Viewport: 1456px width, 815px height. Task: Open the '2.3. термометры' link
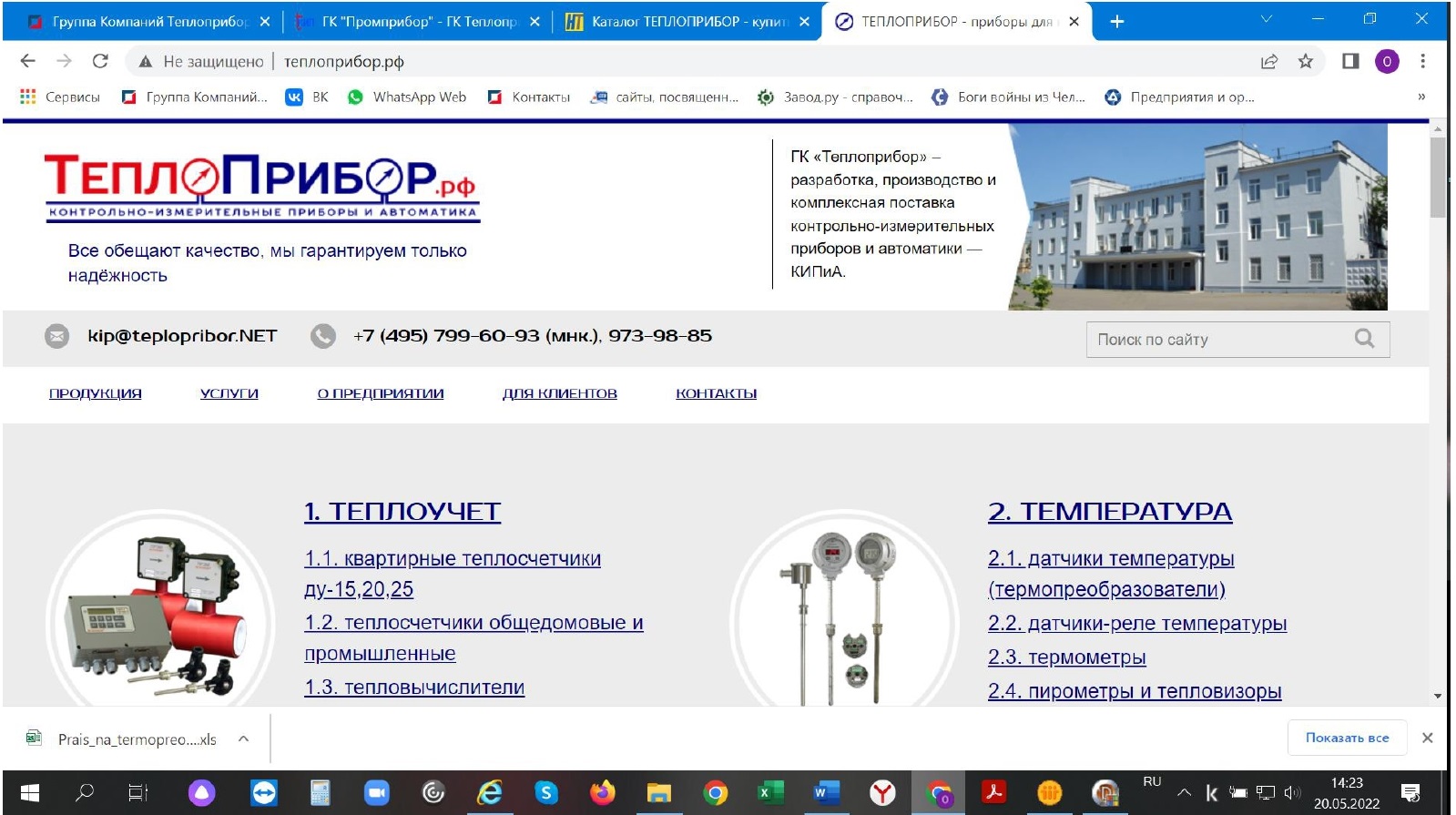click(1066, 657)
